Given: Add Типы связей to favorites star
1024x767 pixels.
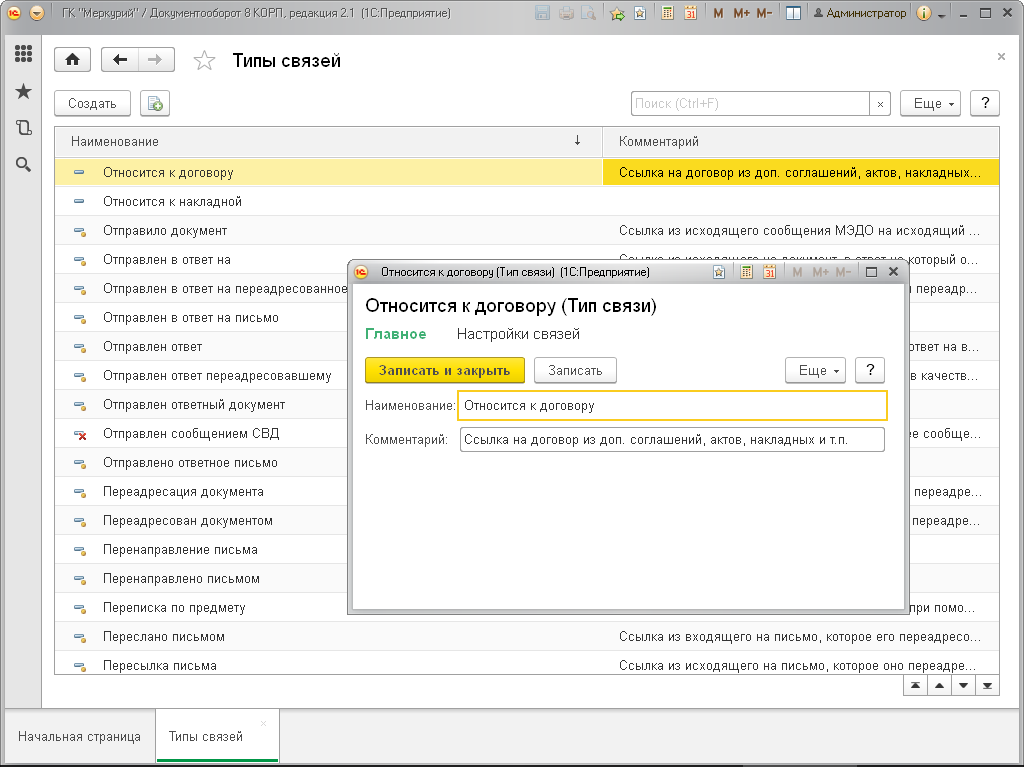Looking at the screenshot, I should tap(204, 61).
